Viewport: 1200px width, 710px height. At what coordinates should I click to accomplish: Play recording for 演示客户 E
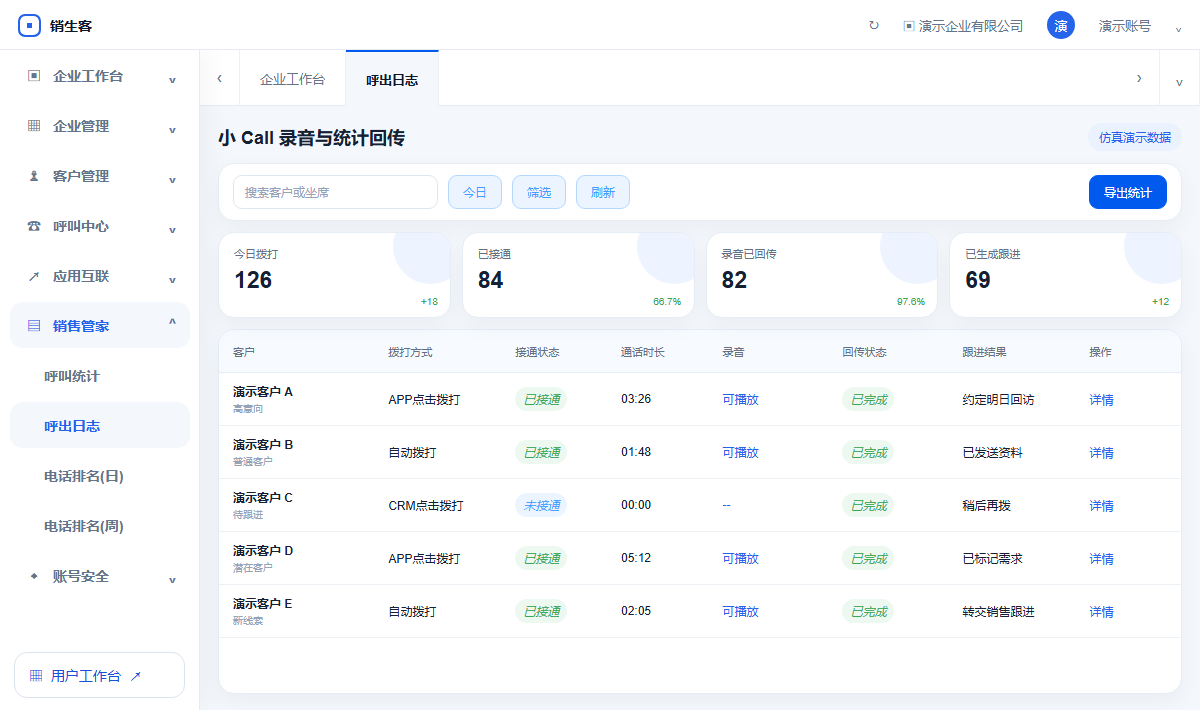pyautogui.click(x=740, y=612)
